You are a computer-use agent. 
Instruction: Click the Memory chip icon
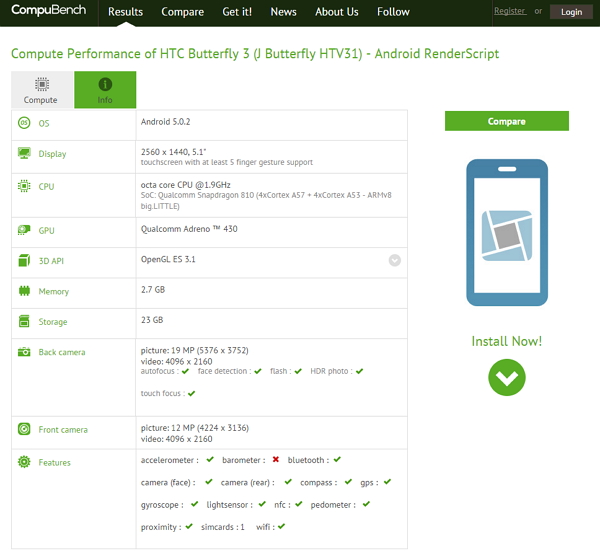24,291
